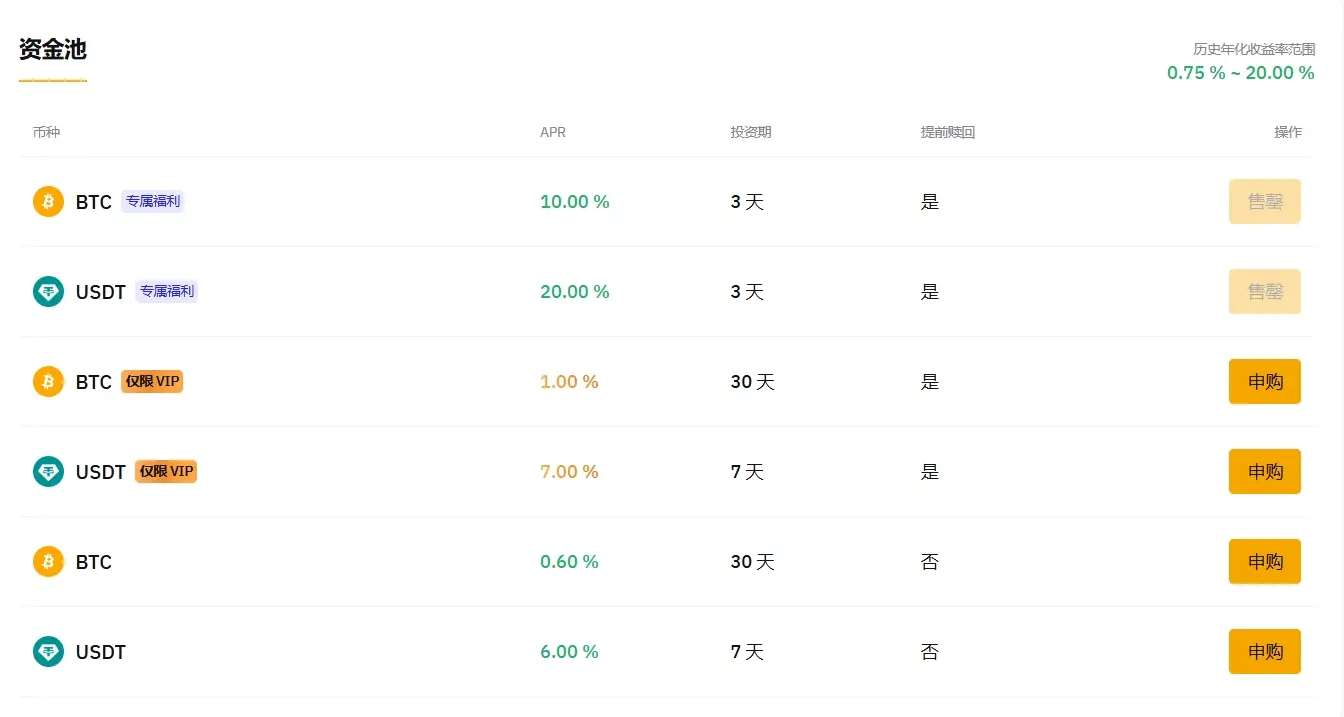Click the 专属福利 badge next to BTC
This screenshot has width=1344, height=717.
tap(153, 201)
